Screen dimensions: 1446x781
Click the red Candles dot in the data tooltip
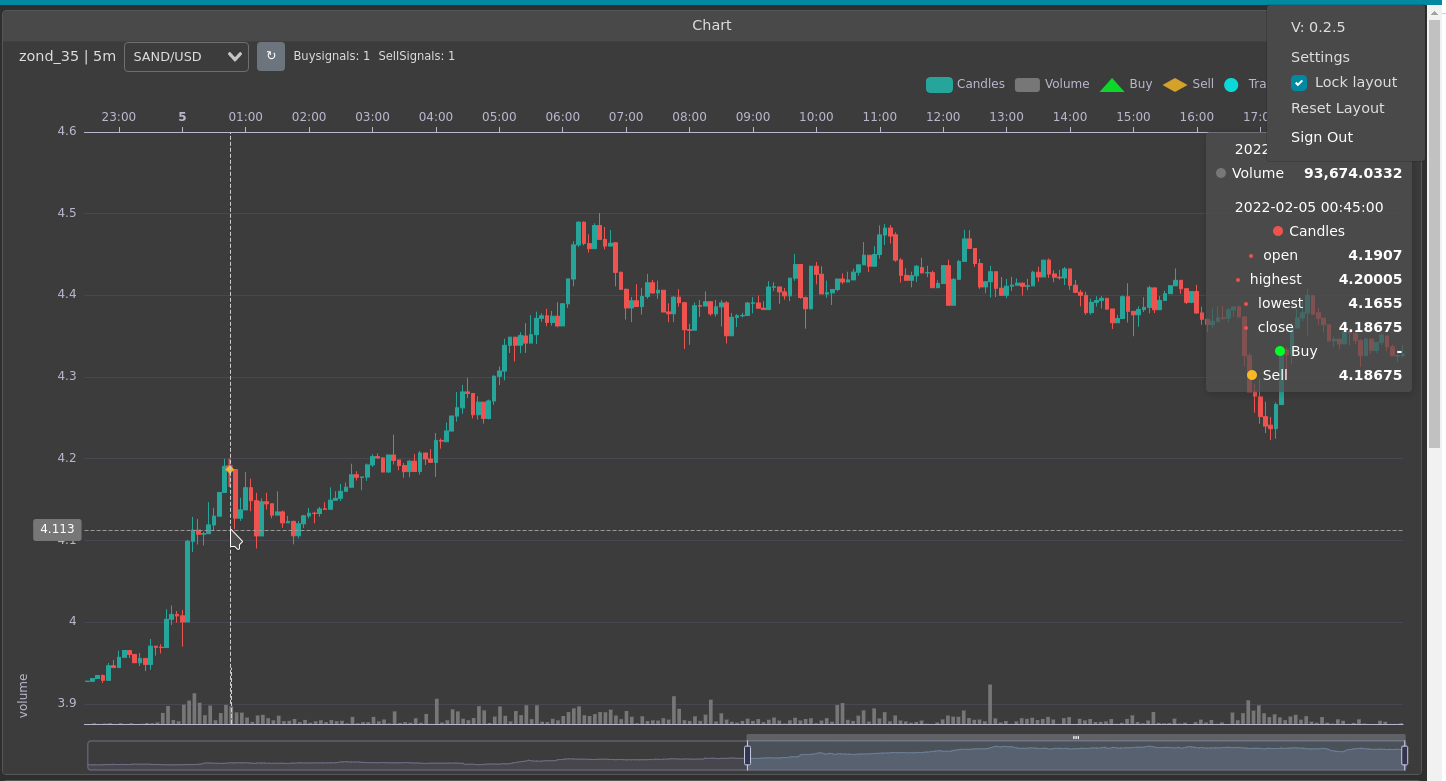tap(1277, 231)
